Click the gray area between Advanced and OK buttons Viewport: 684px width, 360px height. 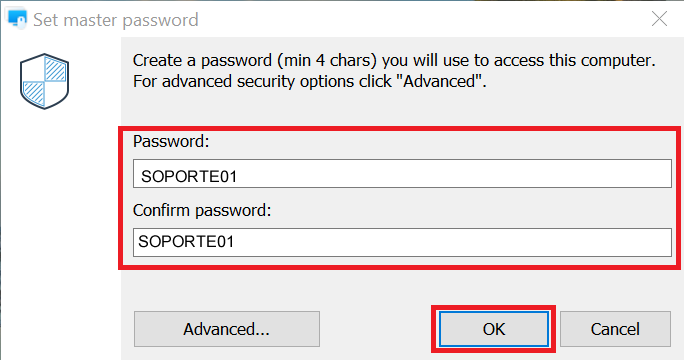pos(375,329)
